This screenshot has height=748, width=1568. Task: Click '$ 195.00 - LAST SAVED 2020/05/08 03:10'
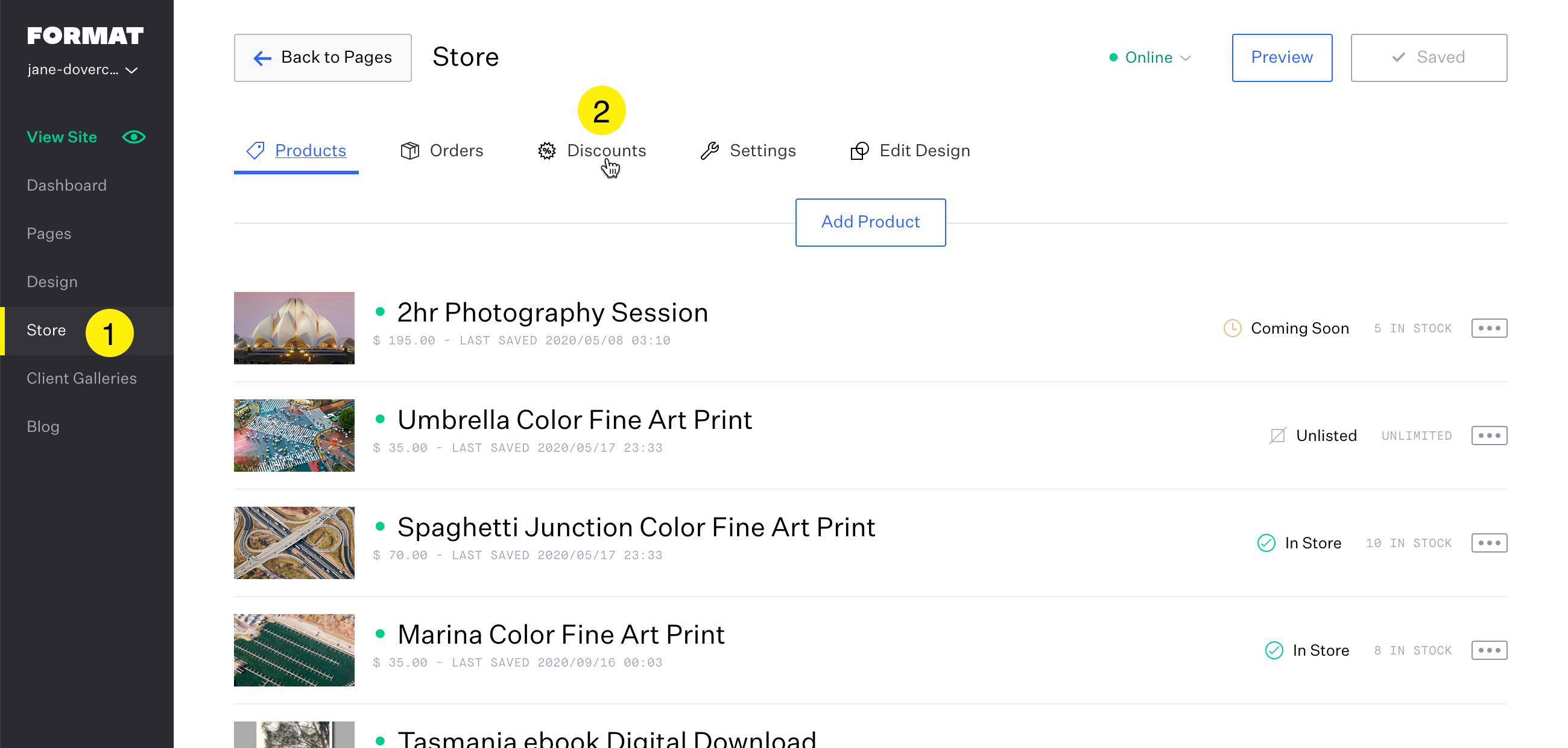coord(522,341)
